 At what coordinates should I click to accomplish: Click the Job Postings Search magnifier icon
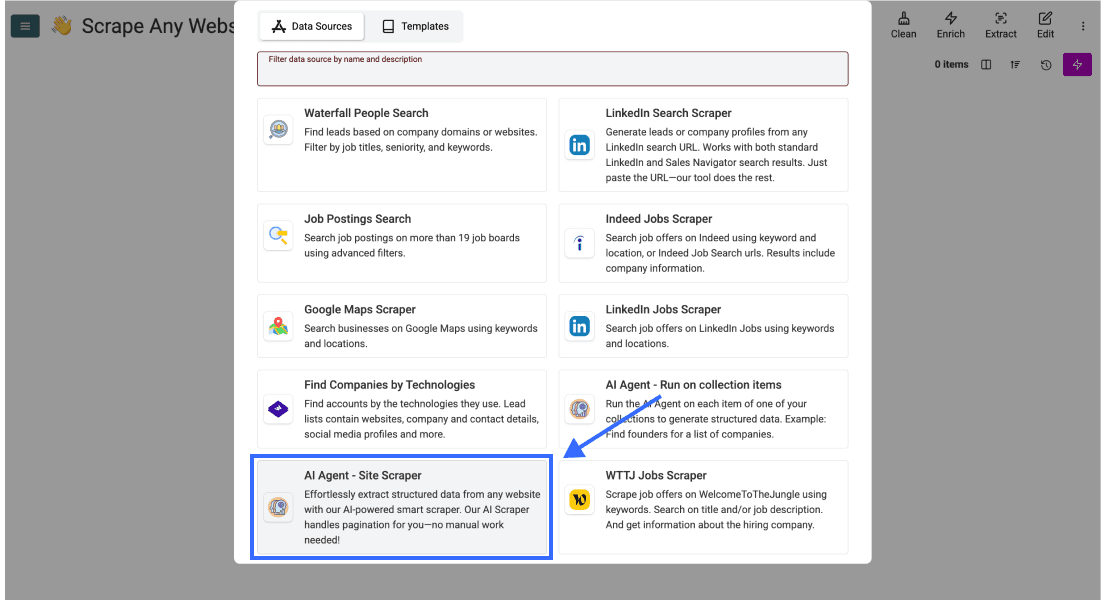coord(278,235)
